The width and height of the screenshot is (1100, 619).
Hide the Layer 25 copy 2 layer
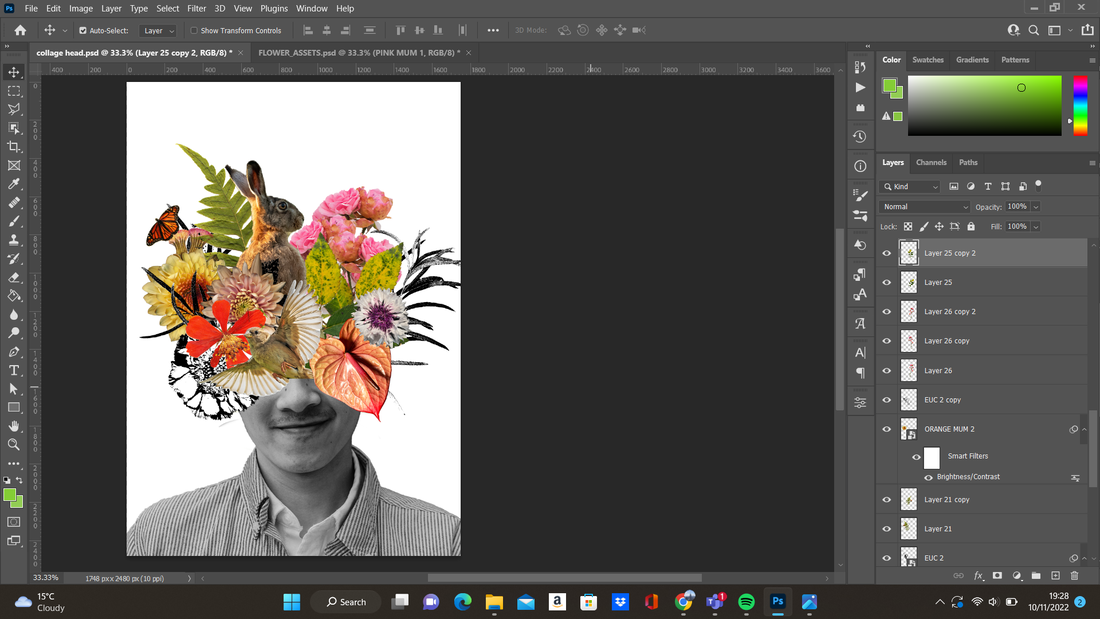[887, 253]
